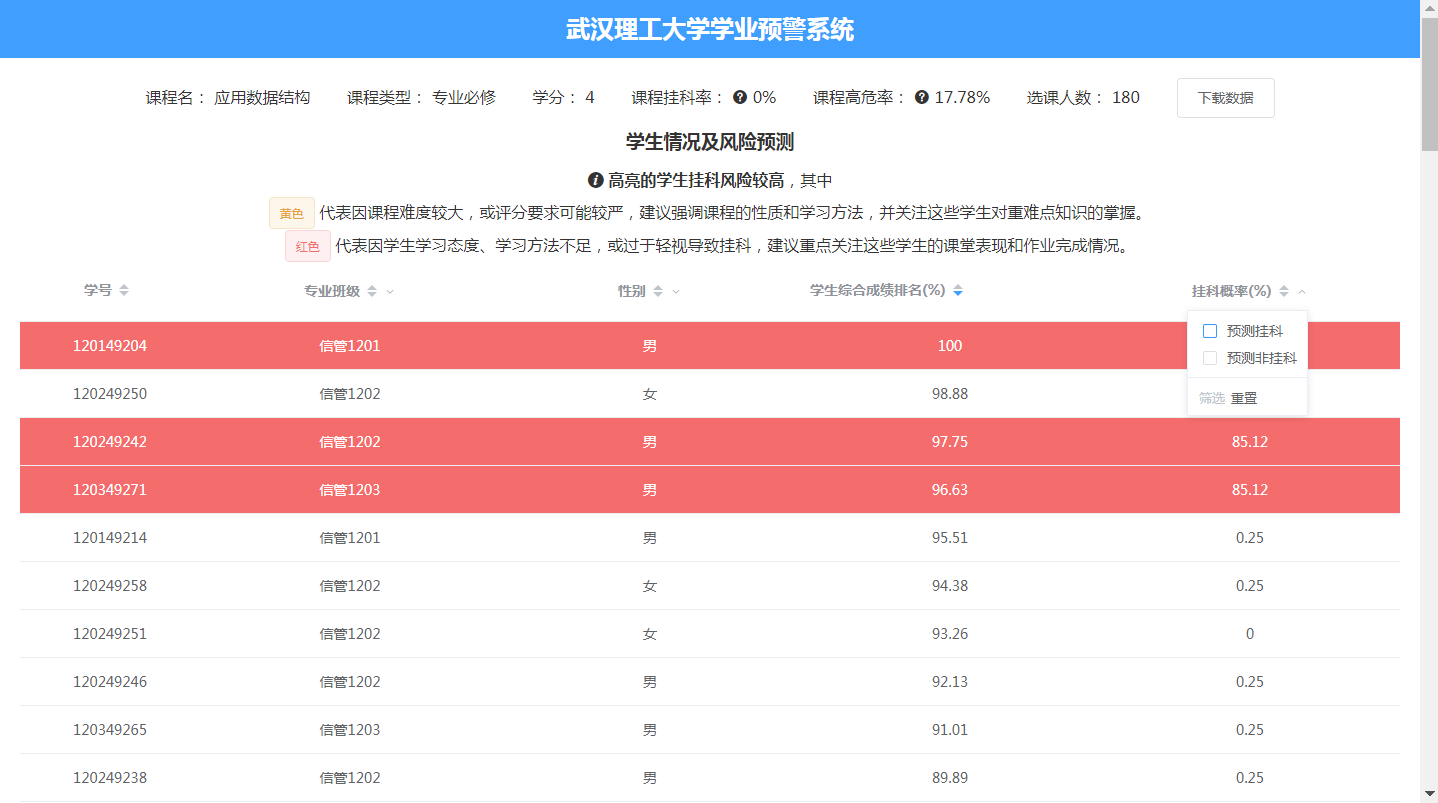Image resolution: width=1438 pixels, height=803 pixels.
Task: Click failure probability 85.12 in row 120249242
Action: 1250,442
